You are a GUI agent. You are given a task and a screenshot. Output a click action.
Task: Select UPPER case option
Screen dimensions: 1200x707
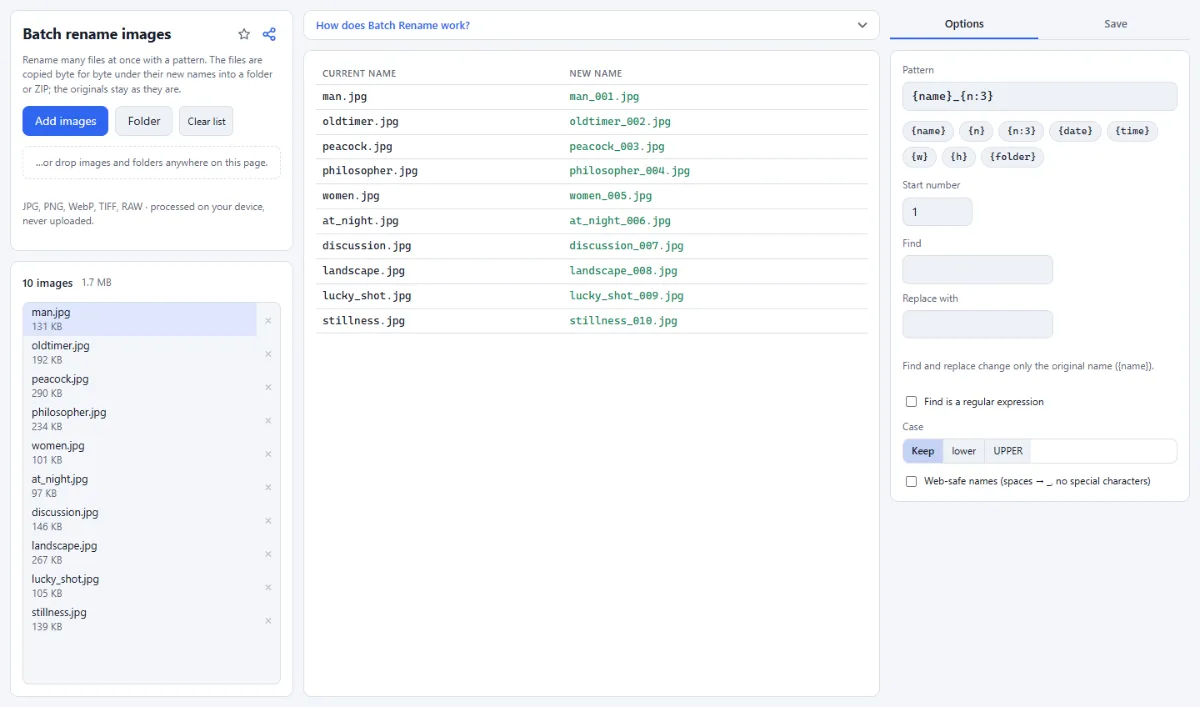1008,451
